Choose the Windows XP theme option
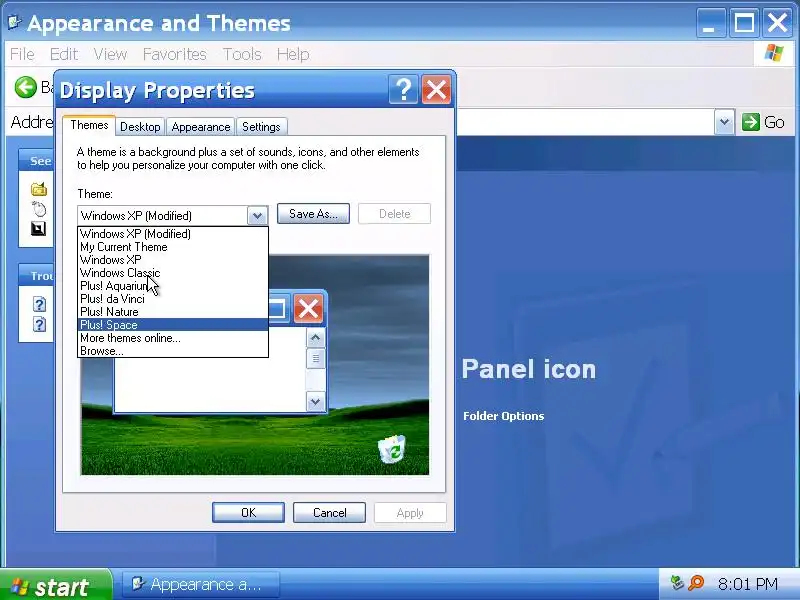This screenshot has height=600, width=800. pyautogui.click(x=173, y=260)
